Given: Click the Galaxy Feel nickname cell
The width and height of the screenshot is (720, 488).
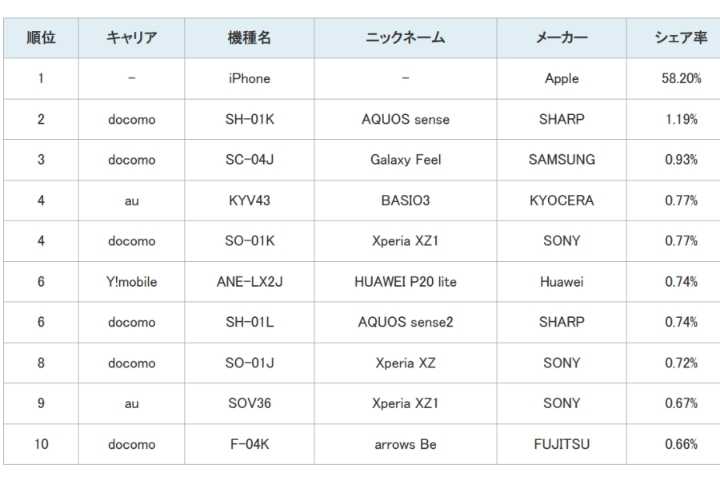Looking at the screenshot, I should pos(405,160).
